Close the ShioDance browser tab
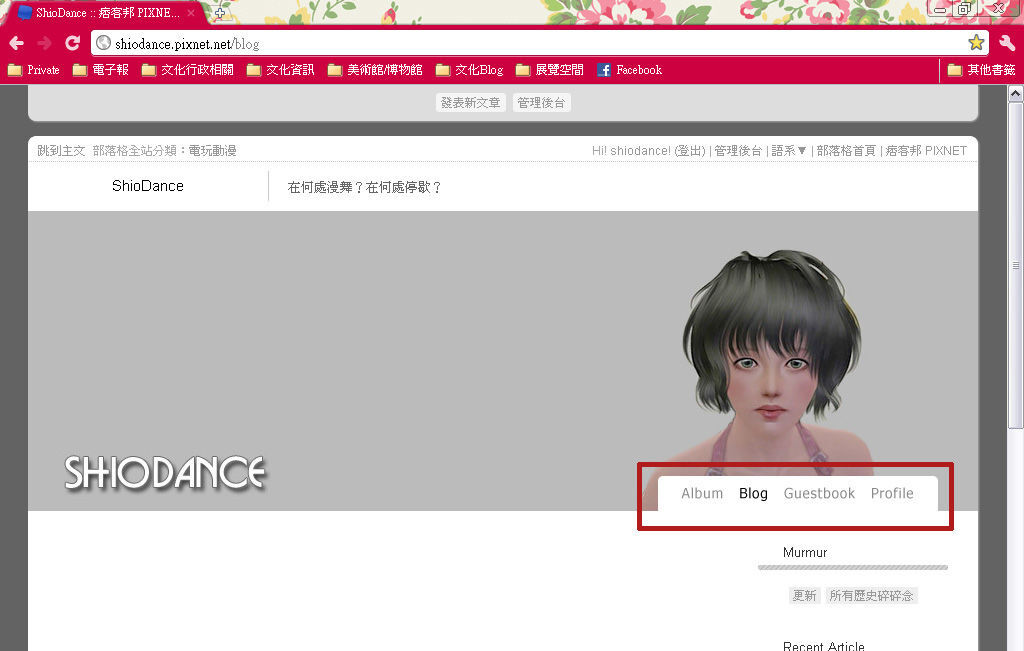The width and height of the screenshot is (1024, 651). pyautogui.click(x=191, y=12)
